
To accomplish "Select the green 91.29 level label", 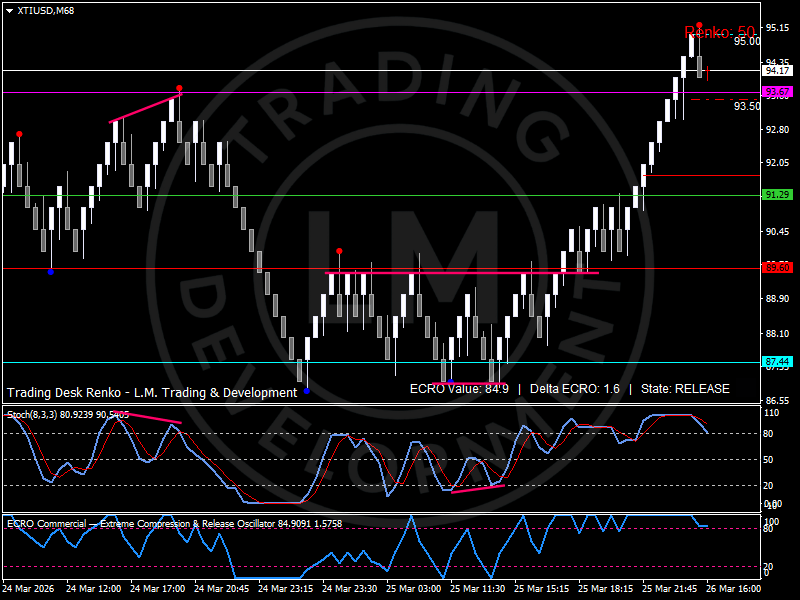I will (x=777, y=194).
